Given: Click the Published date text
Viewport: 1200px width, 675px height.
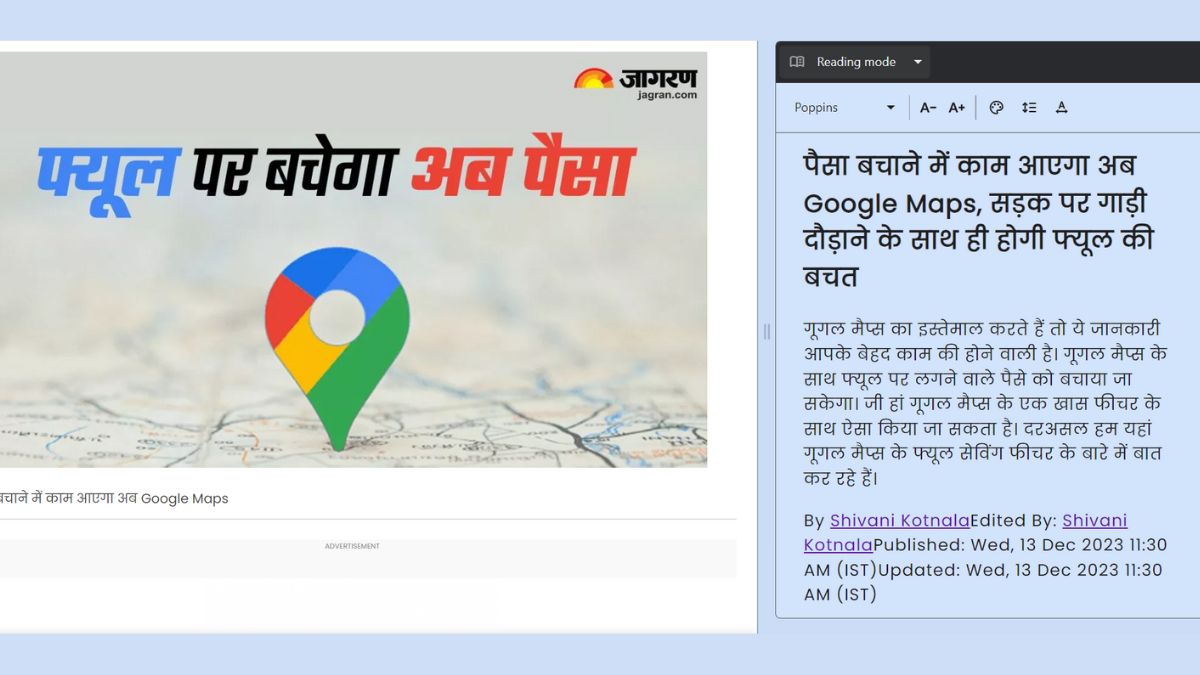Looking at the screenshot, I should point(1020,545).
